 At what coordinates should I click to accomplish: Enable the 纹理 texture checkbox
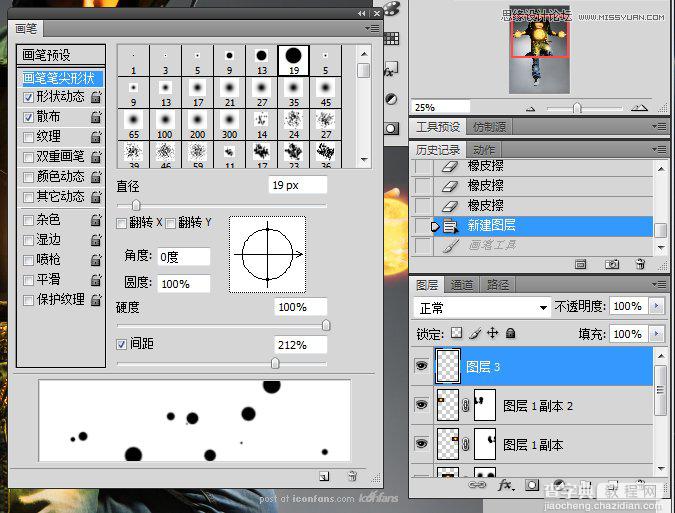point(28,137)
